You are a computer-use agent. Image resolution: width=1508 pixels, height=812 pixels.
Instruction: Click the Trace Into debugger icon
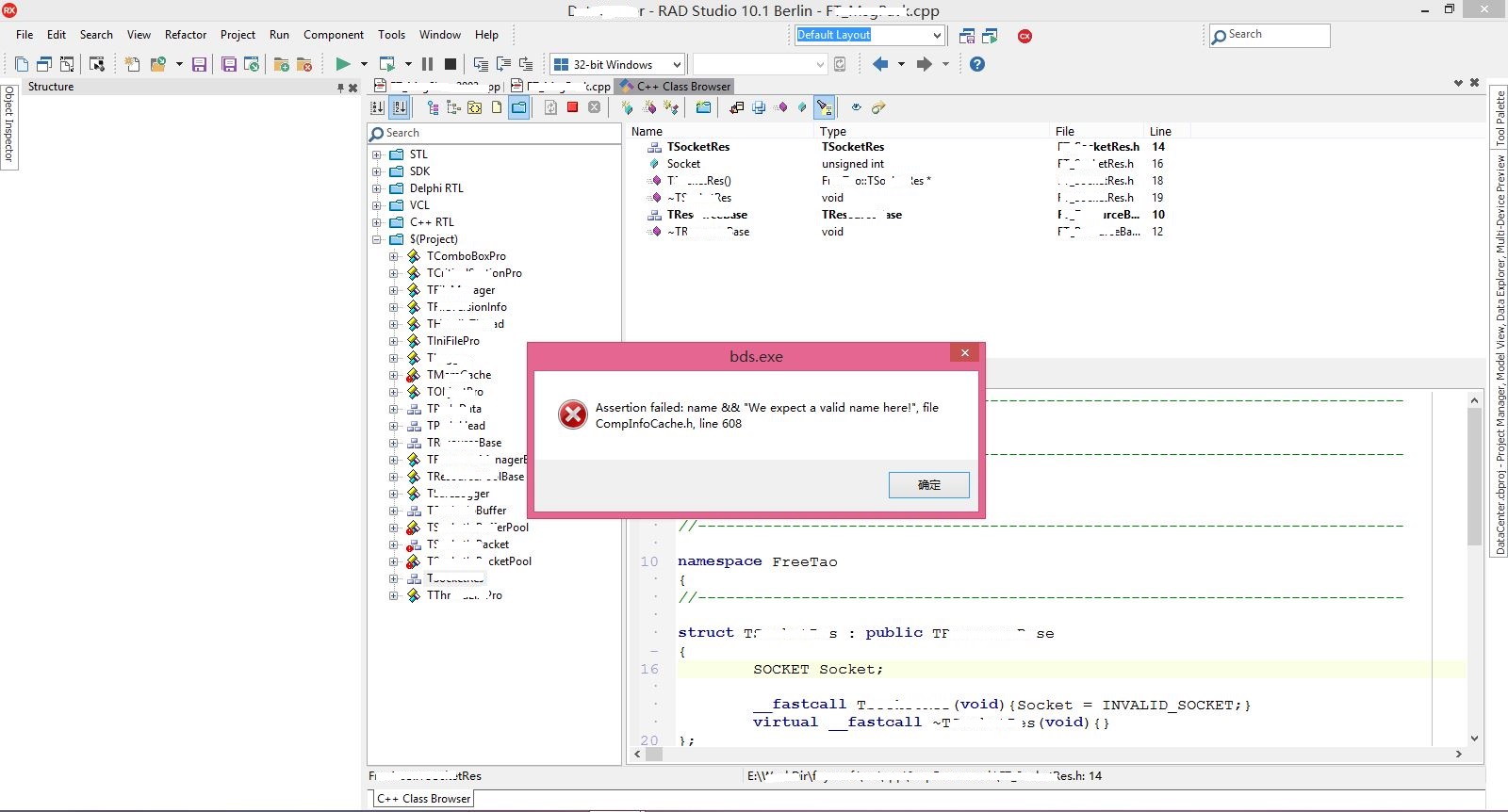click(481, 64)
